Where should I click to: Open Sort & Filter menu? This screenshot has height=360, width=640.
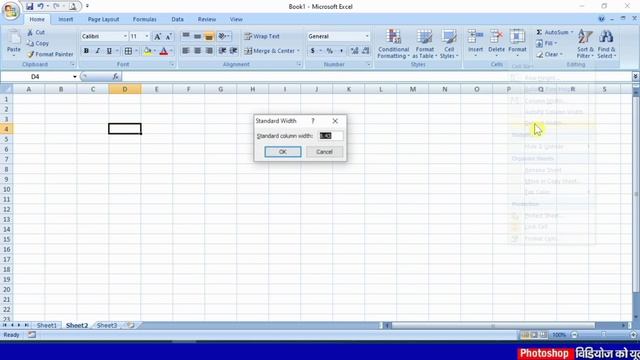click(585, 44)
